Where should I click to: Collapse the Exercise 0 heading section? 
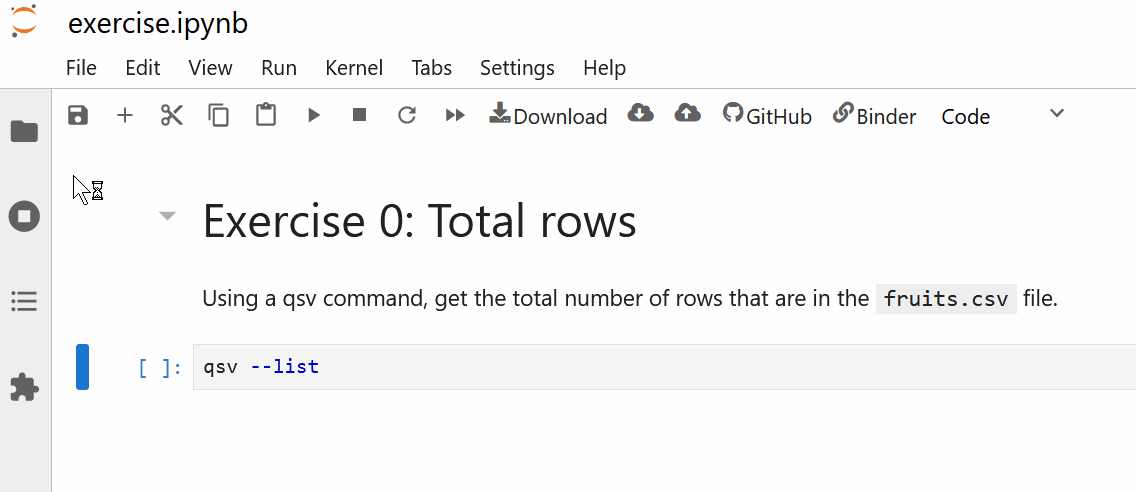point(168,217)
